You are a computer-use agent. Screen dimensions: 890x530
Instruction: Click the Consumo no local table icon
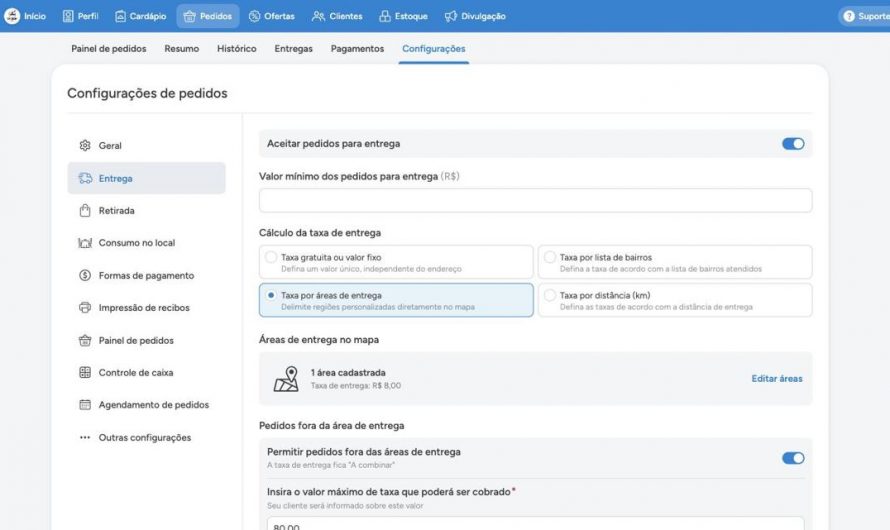click(x=85, y=243)
